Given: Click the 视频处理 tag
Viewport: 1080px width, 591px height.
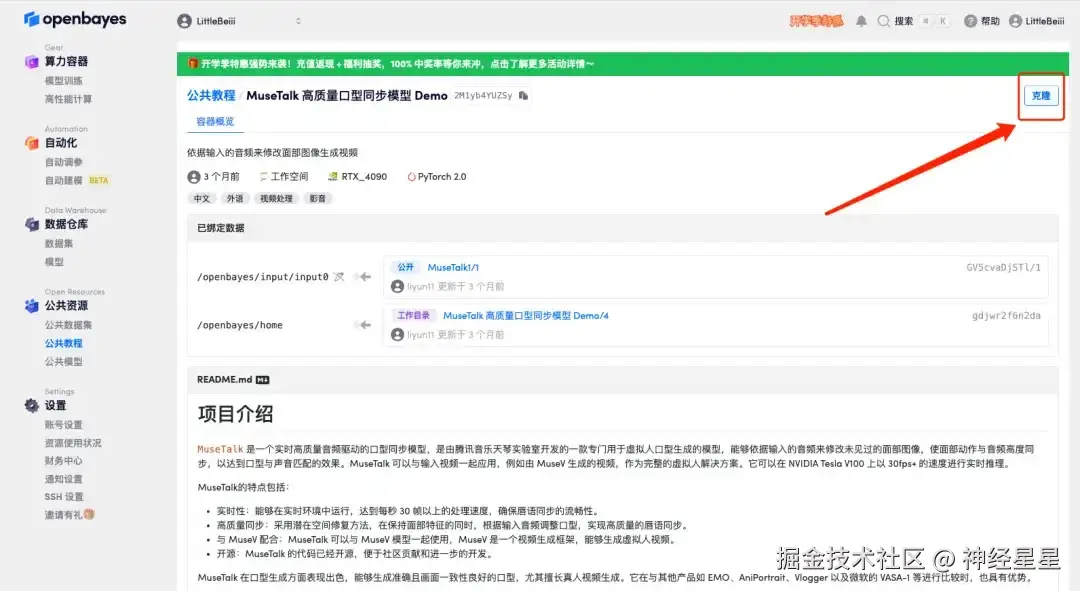Looking at the screenshot, I should click(x=276, y=198).
